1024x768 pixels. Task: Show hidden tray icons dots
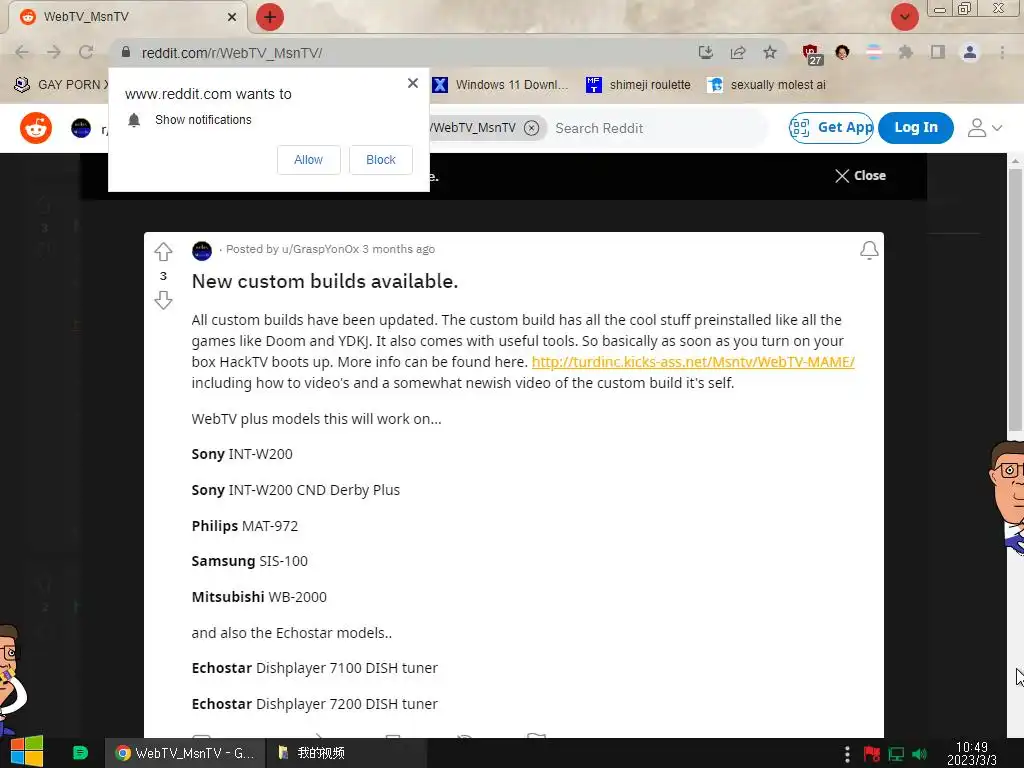847,754
